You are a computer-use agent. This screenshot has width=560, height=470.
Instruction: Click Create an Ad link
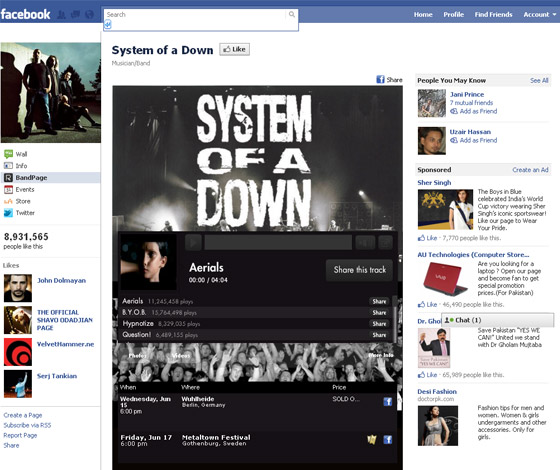click(530, 170)
